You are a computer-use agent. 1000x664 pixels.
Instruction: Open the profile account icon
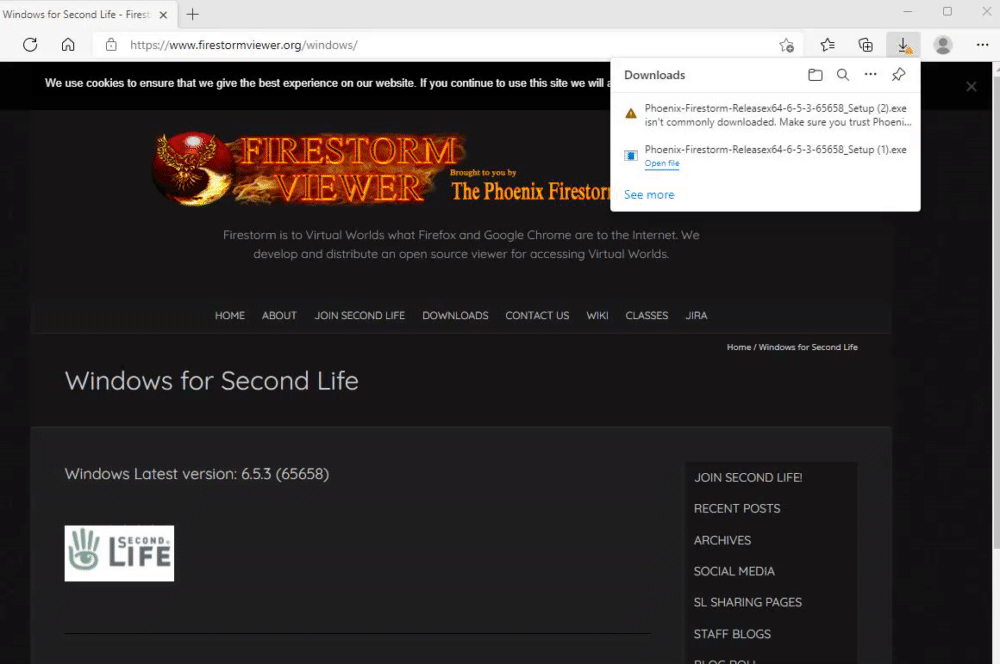(943, 45)
